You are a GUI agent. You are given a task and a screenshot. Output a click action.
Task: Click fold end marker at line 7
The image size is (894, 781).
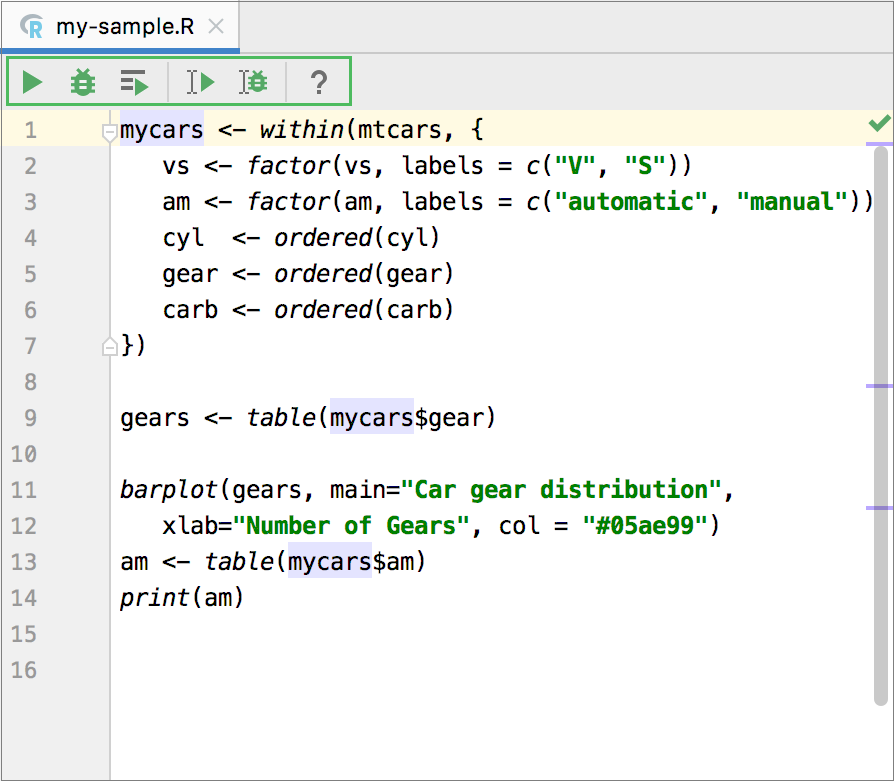[110, 346]
